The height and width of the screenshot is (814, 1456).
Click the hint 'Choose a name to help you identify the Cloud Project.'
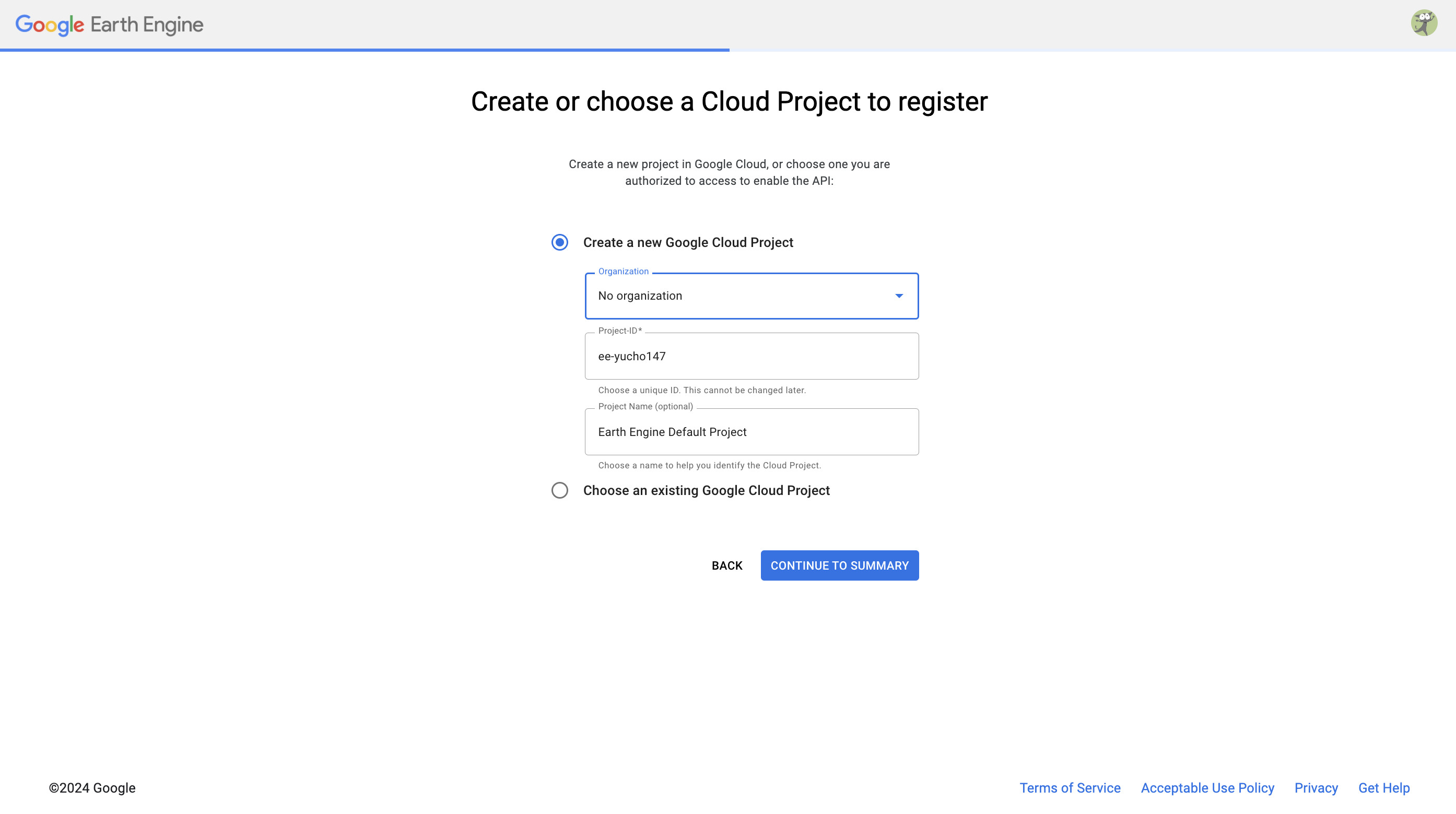click(709, 465)
